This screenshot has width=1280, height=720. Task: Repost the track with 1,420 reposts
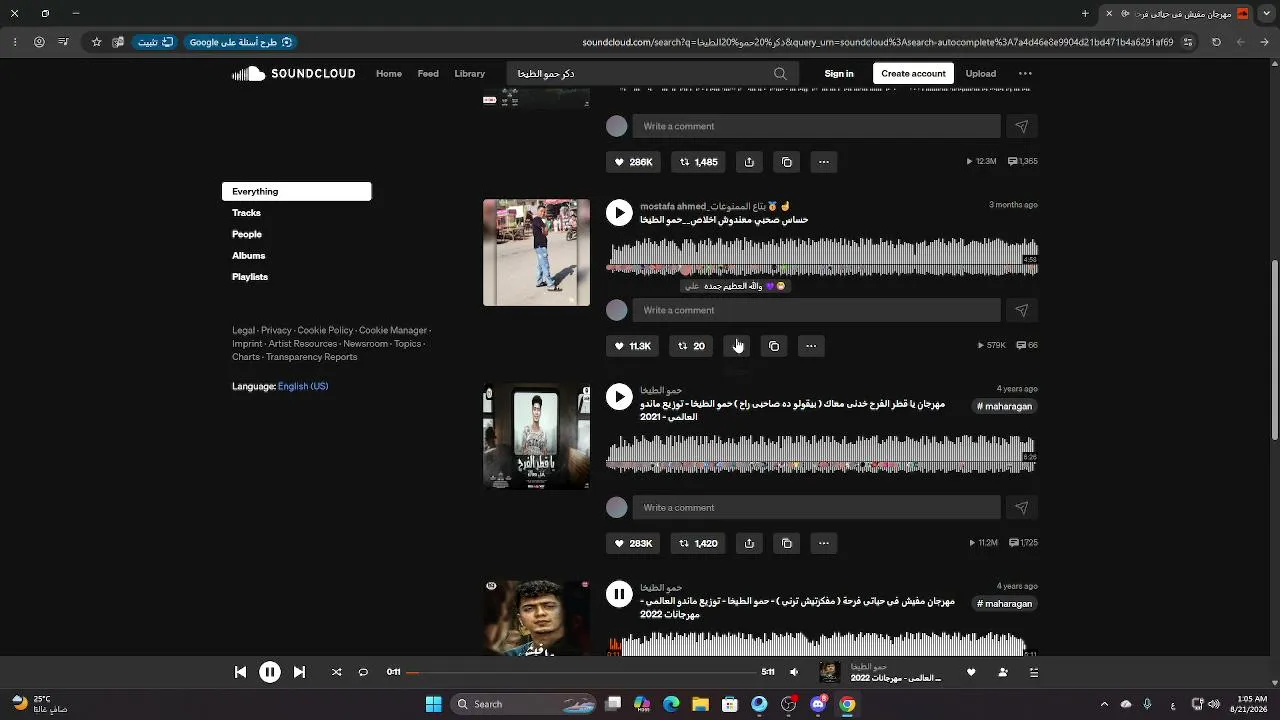699,543
